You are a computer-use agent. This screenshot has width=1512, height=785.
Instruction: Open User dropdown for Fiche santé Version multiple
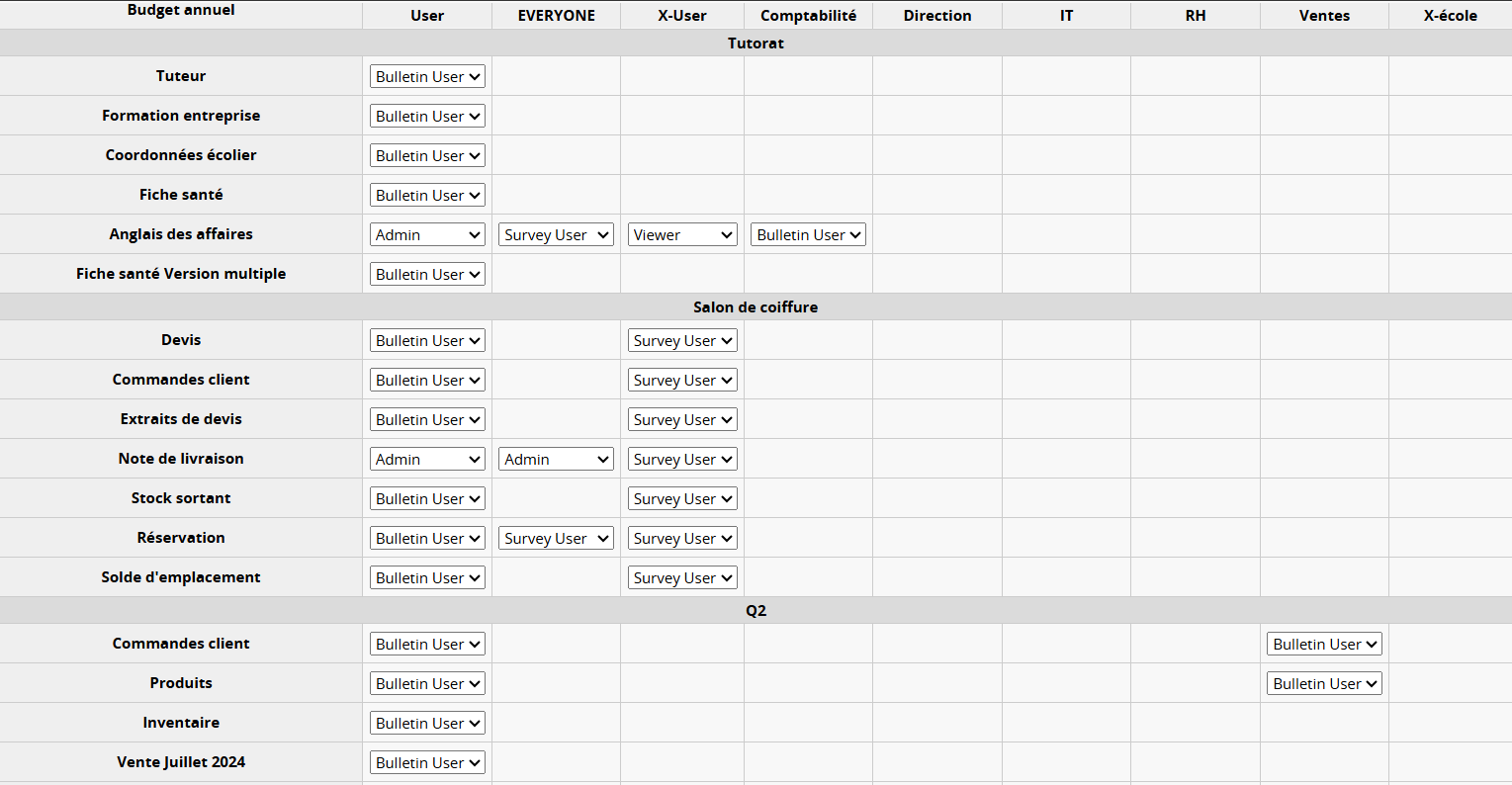click(427, 274)
